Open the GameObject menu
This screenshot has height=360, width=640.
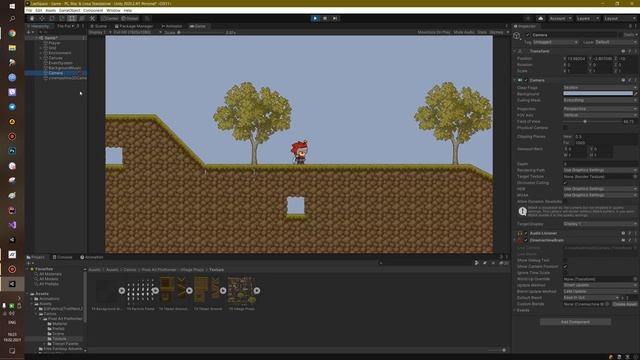(69, 10)
